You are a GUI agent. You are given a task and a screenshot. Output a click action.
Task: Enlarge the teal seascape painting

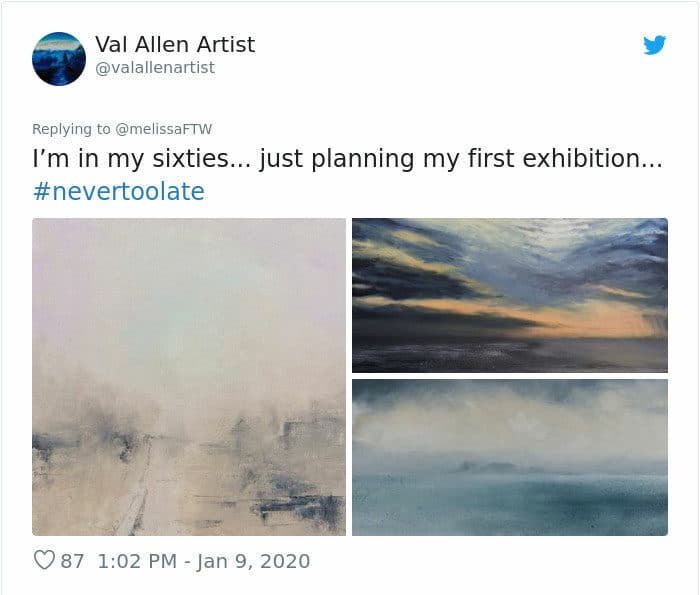tap(509, 457)
